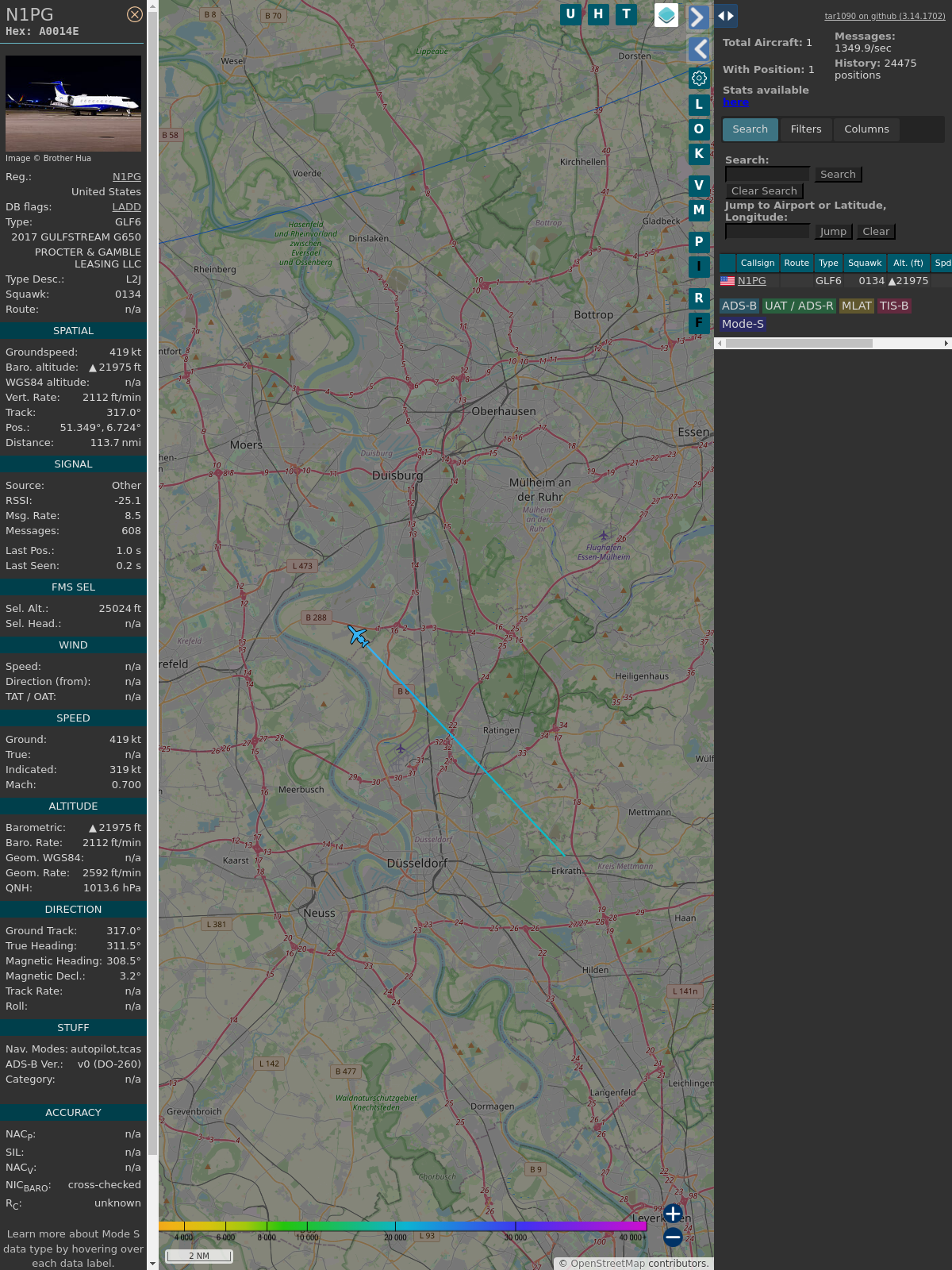Collapse sidebar with left chevron arrow

click(x=699, y=49)
